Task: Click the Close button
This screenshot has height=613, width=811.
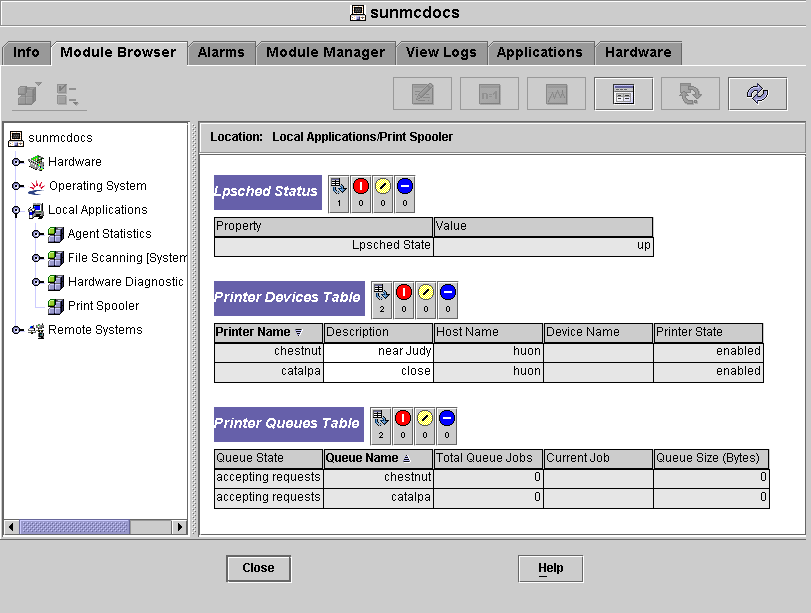Action: (259, 569)
